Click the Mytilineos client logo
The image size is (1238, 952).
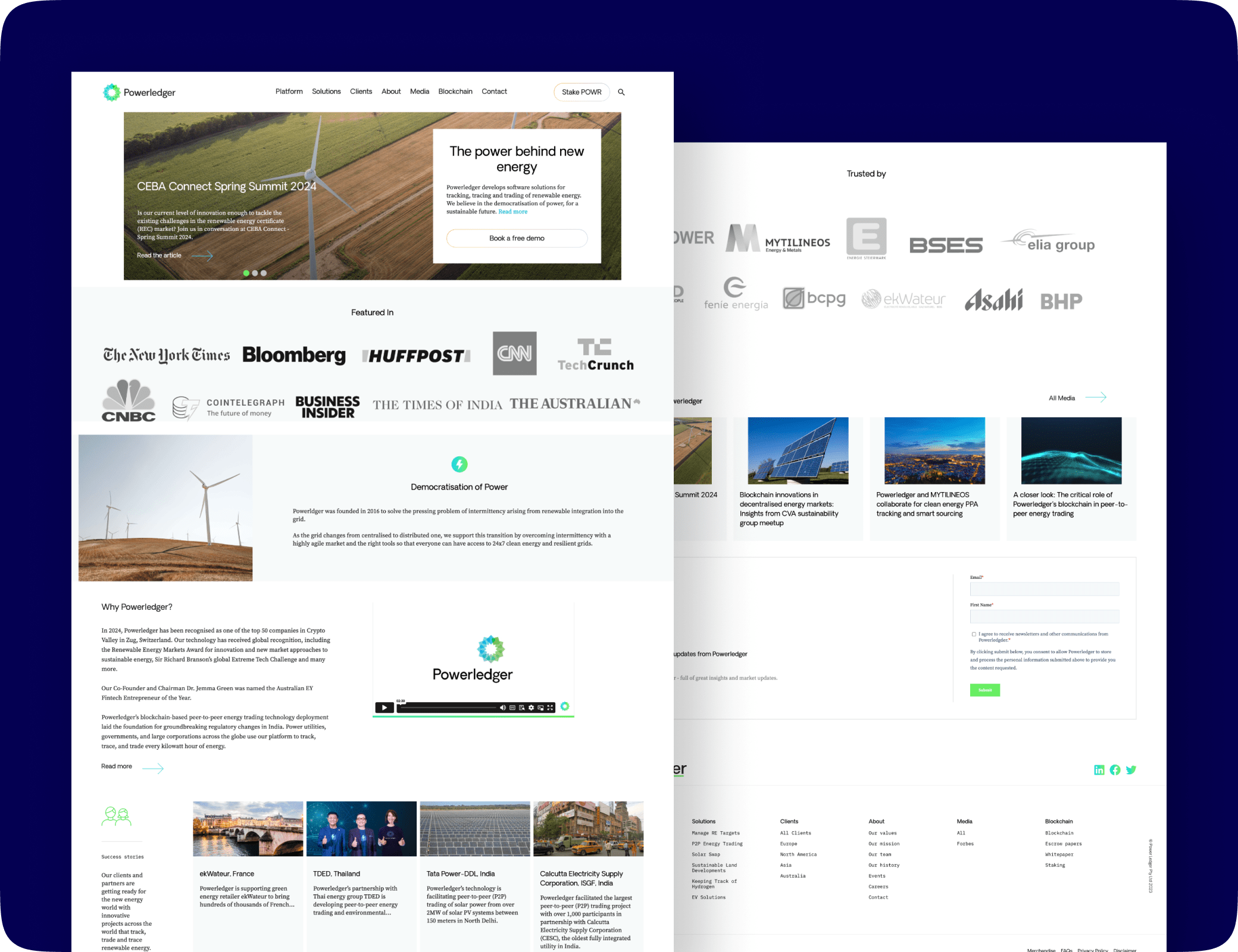click(x=779, y=239)
